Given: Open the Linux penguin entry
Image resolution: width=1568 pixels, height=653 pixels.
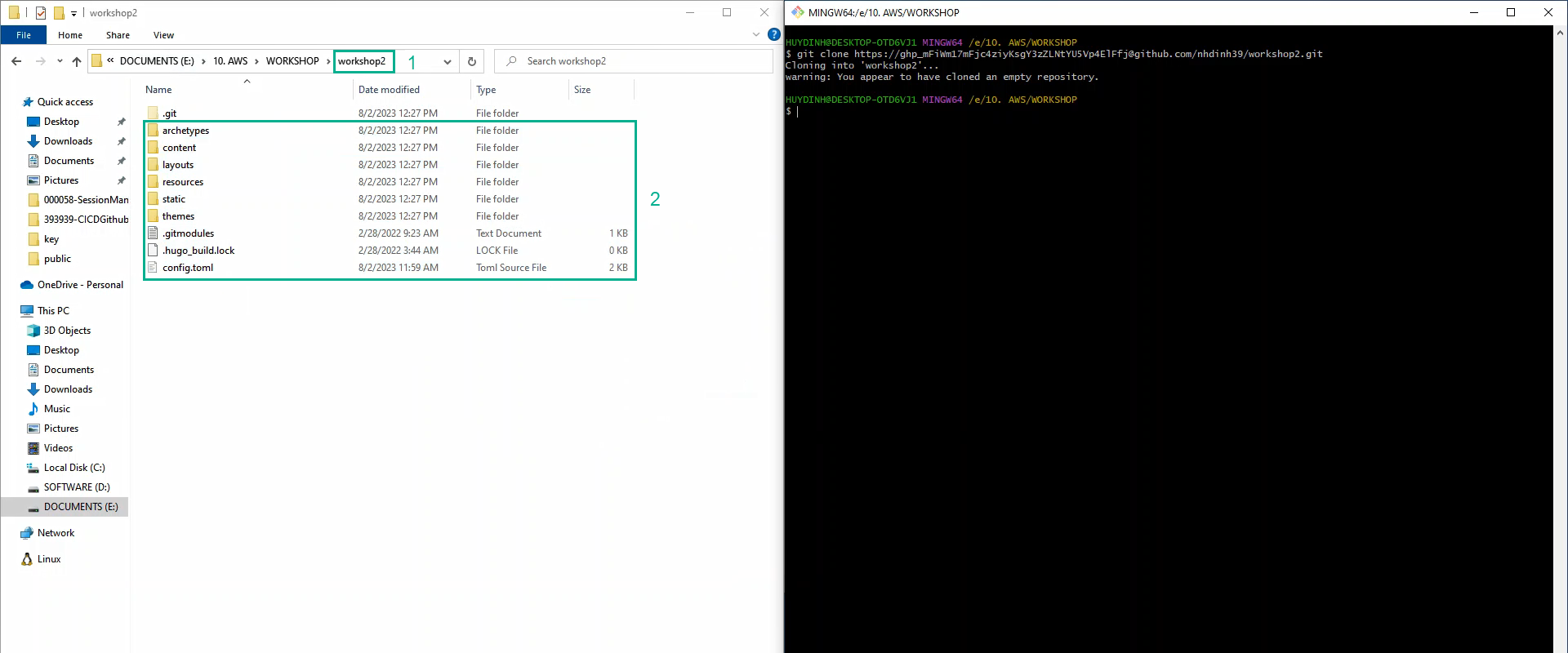Looking at the screenshot, I should point(49,559).
